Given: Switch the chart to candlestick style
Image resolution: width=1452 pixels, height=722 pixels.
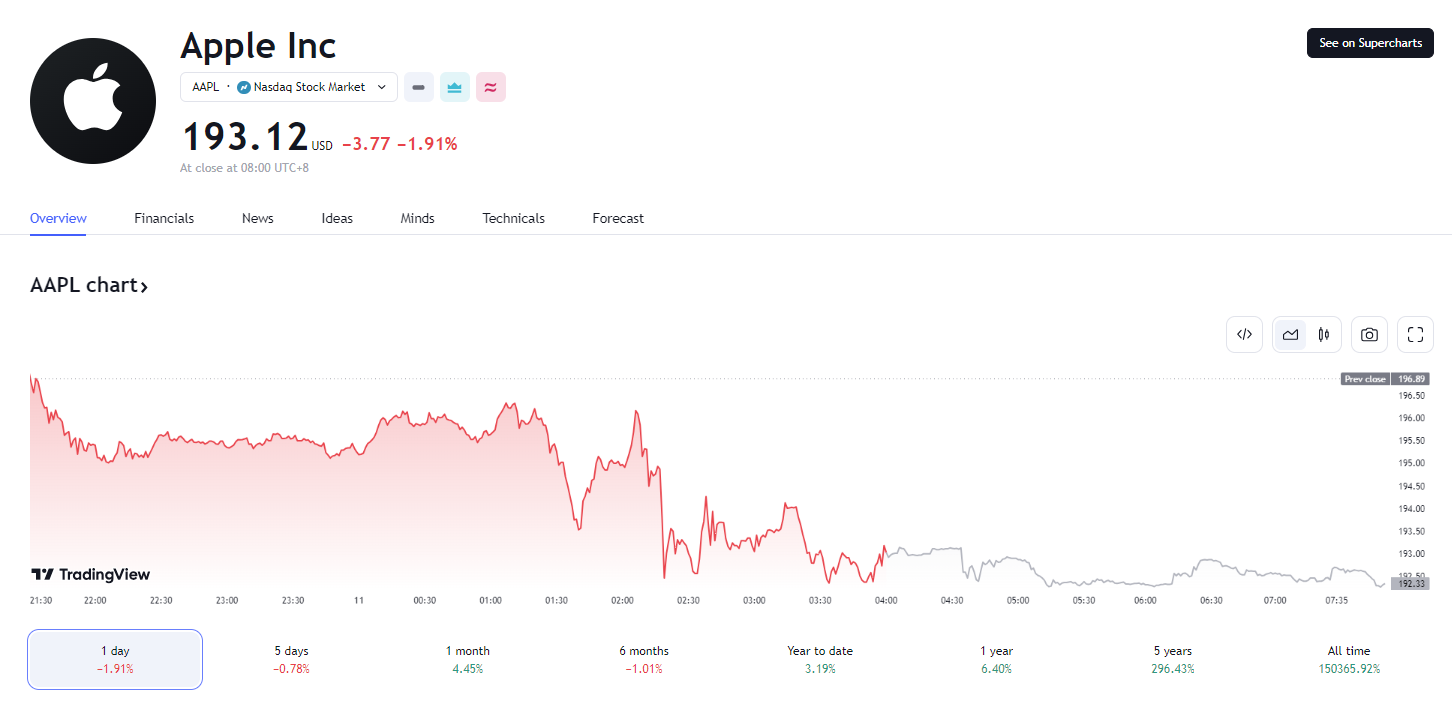Looking at the screenshot, I should point(1324,335).
